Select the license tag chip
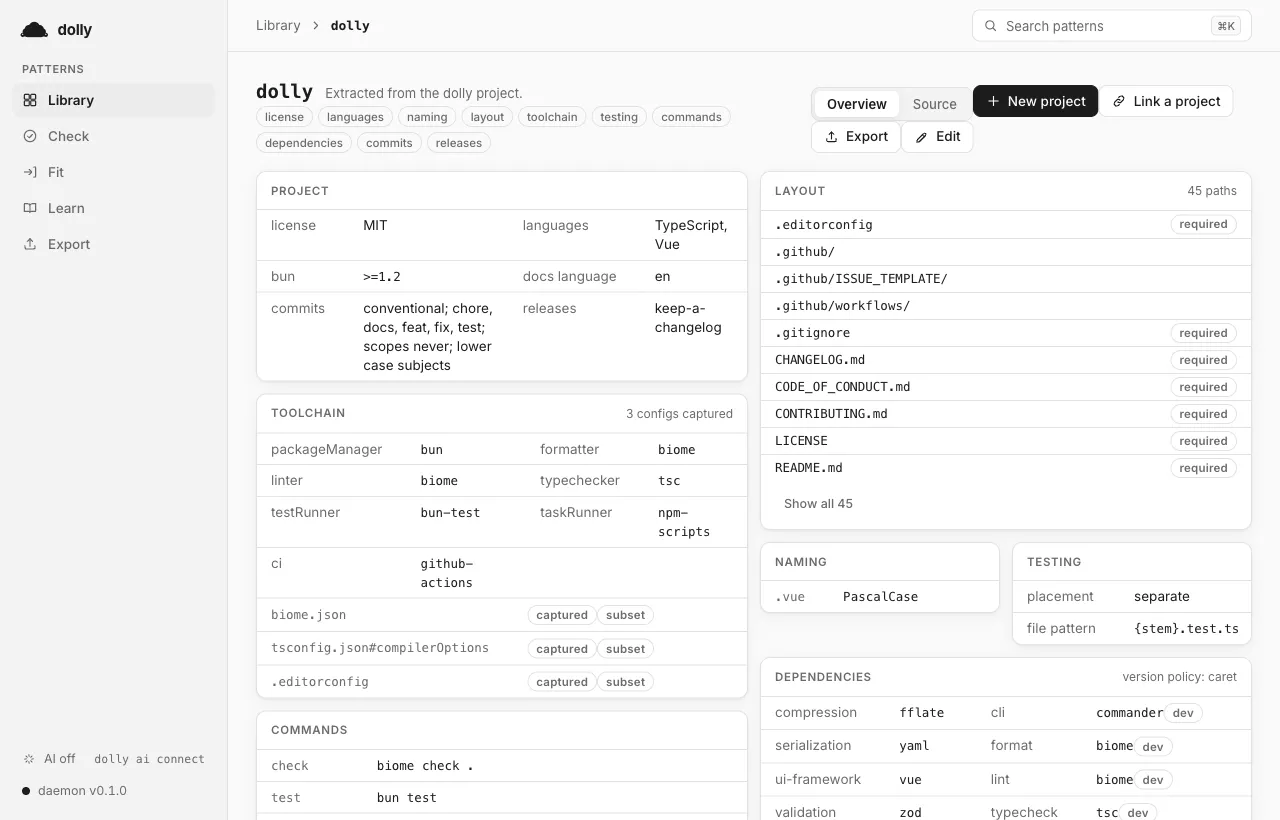Screen dimensions: 1280x820 point(284,117)
